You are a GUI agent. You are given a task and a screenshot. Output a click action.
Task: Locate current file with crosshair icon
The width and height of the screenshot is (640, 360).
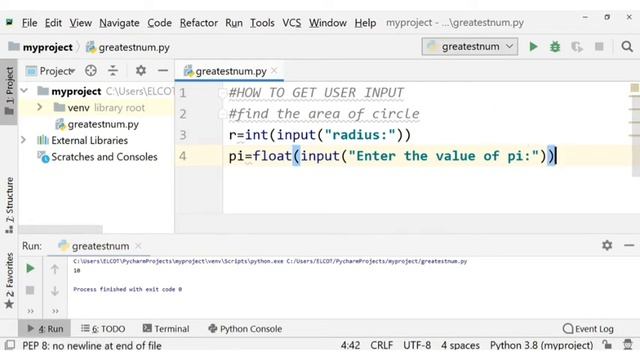(x=91, y=71)
